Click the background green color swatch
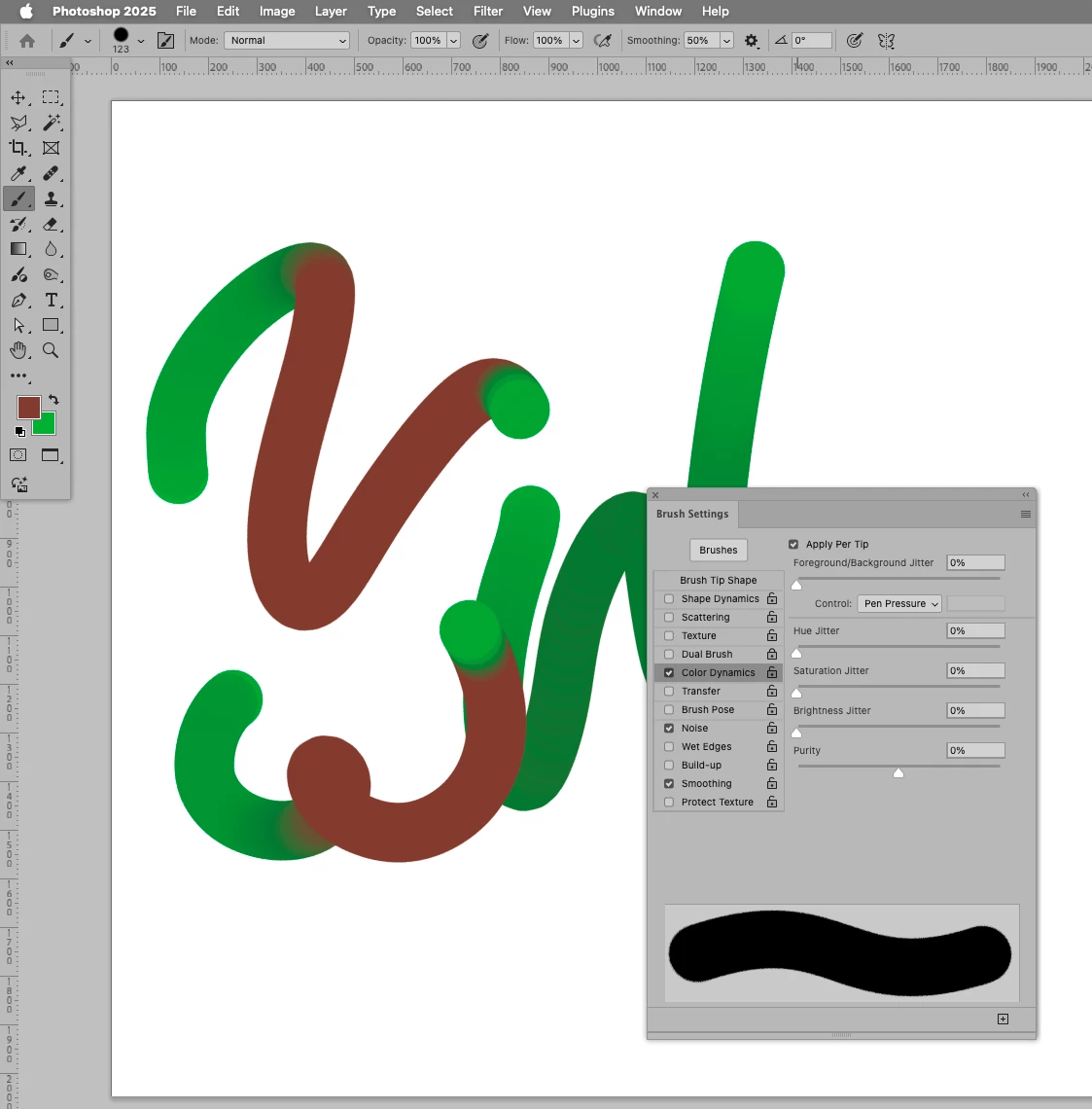This screenshot has height=1109, width=1092. 47,426
